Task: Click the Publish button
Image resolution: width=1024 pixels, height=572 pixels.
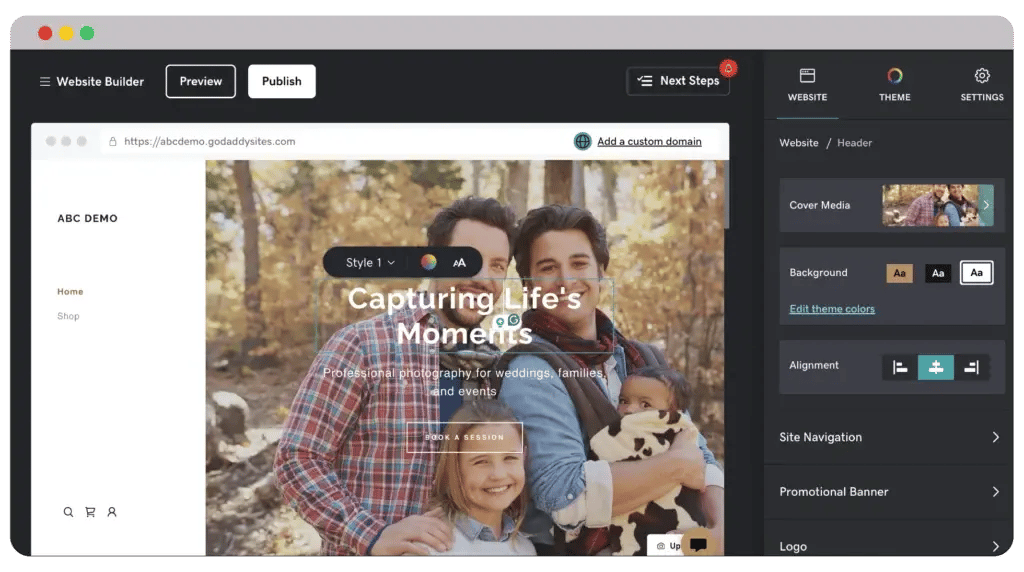Action: click(x=281, y=82)
